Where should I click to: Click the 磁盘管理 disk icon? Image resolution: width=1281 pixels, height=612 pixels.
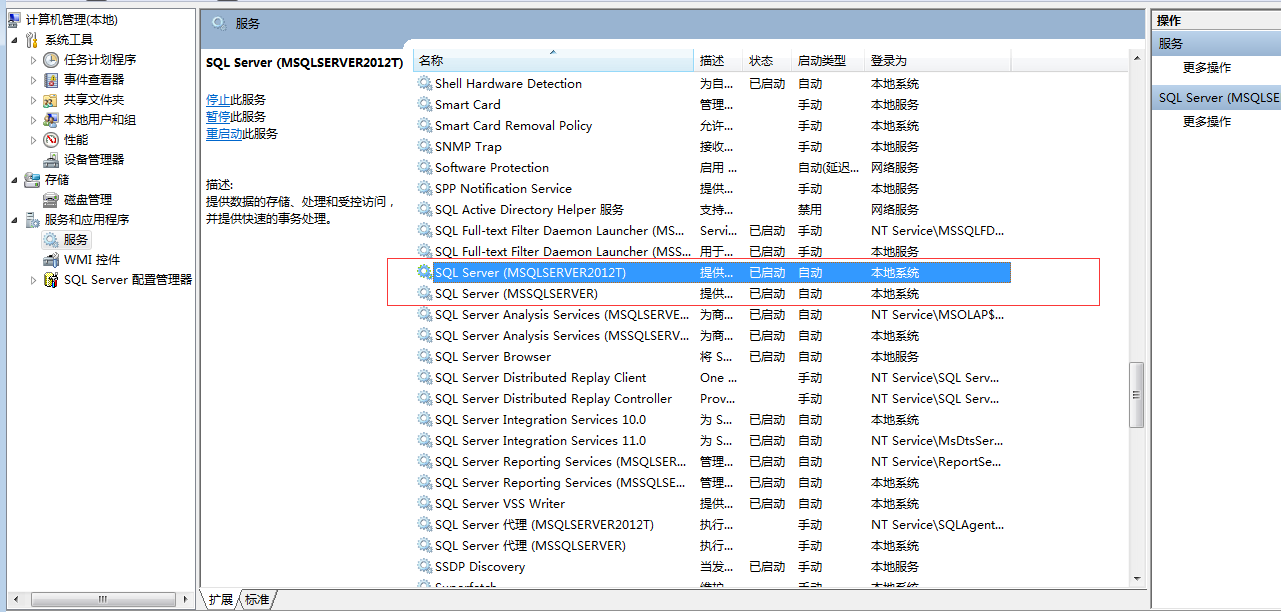(51, 200)
